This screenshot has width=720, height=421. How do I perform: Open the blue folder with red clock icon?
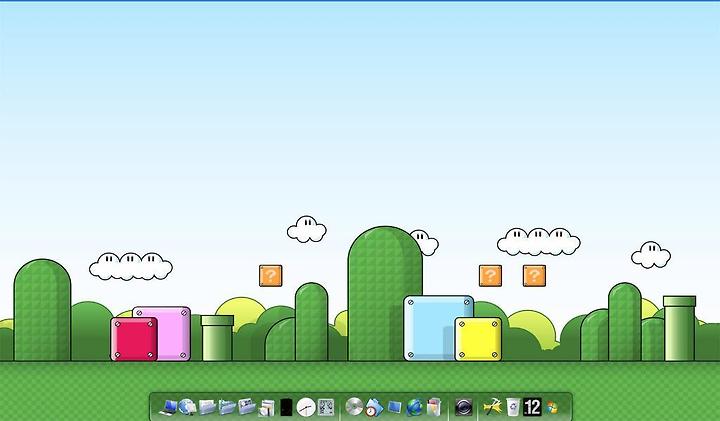374,408
